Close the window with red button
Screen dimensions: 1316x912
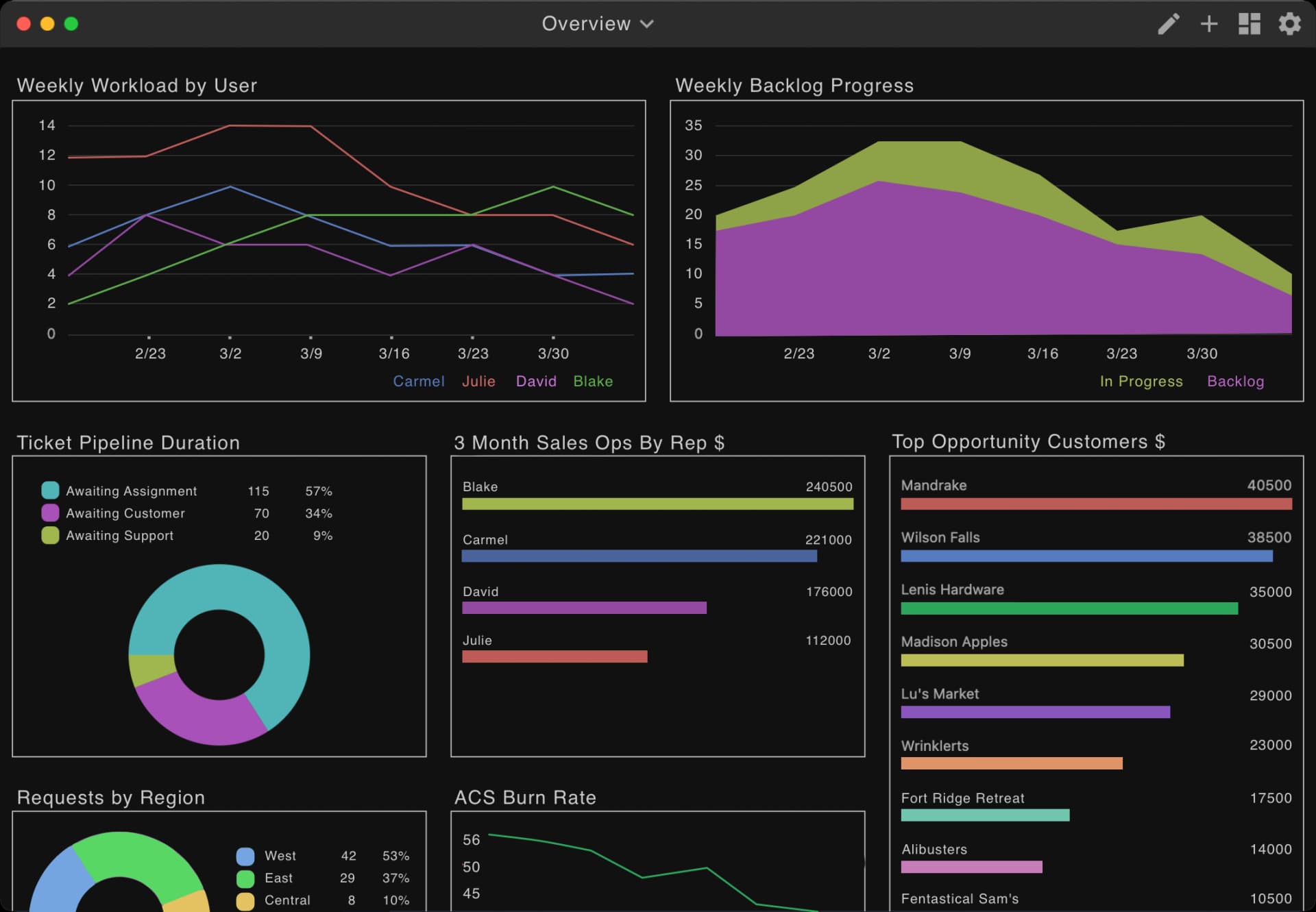[x=23, y=24]
